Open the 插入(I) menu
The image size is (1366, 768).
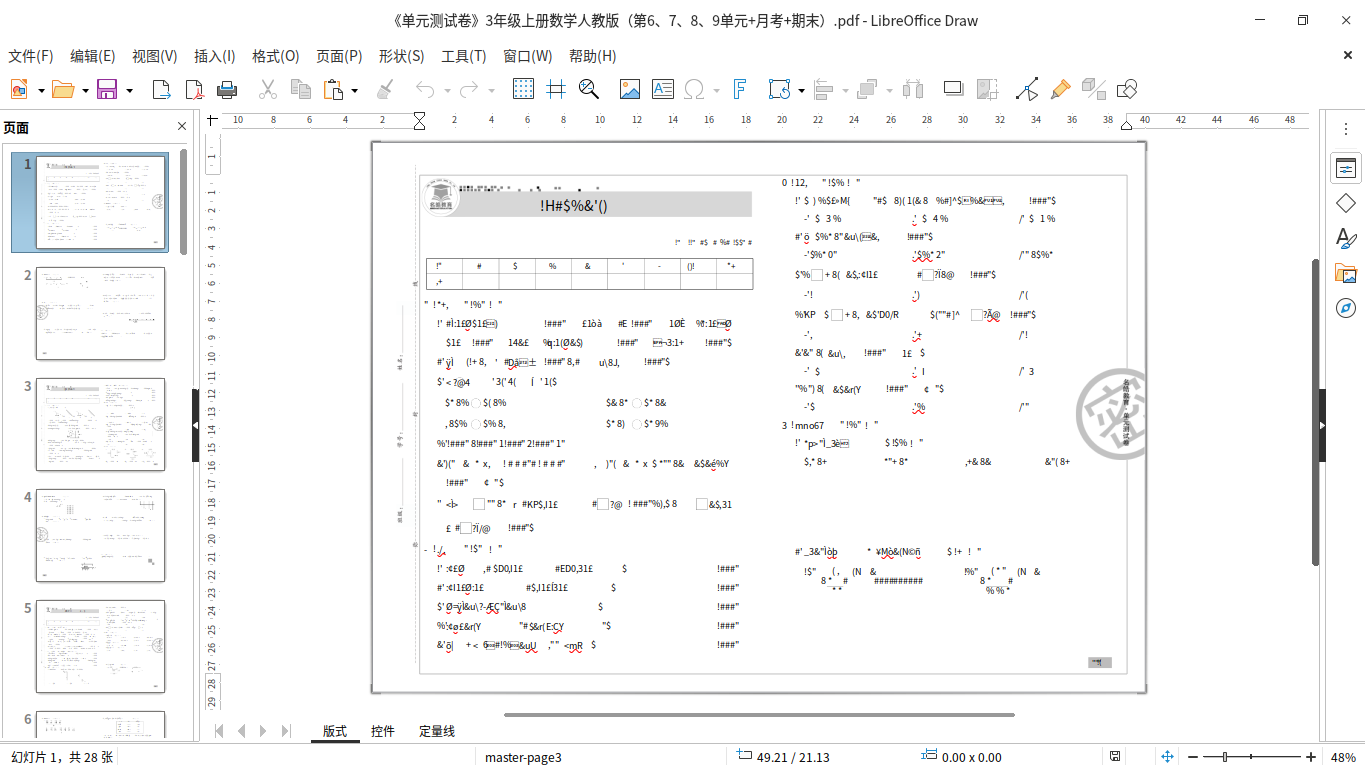tap(214, 56)
